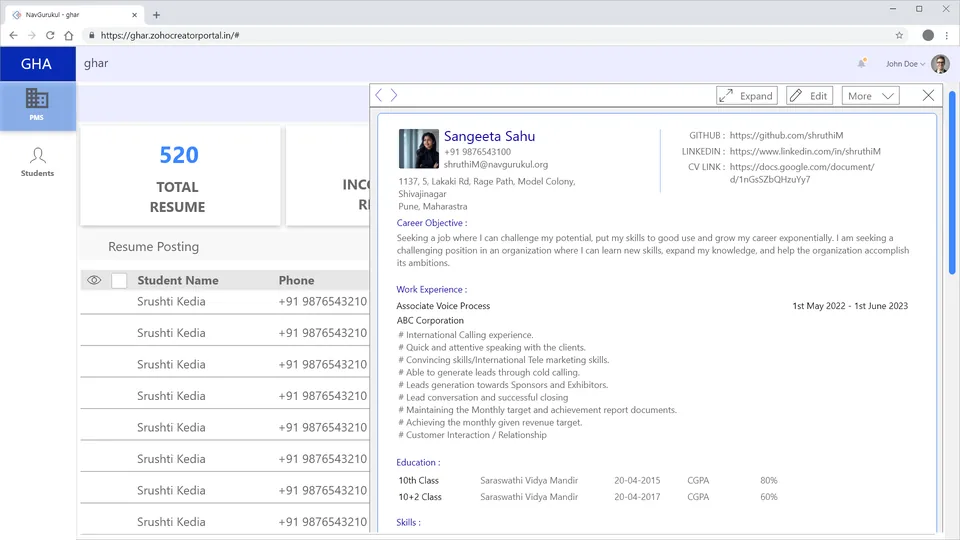Click the page vertical scrollbar
960x540 pixels.
(x=952, y=182)
